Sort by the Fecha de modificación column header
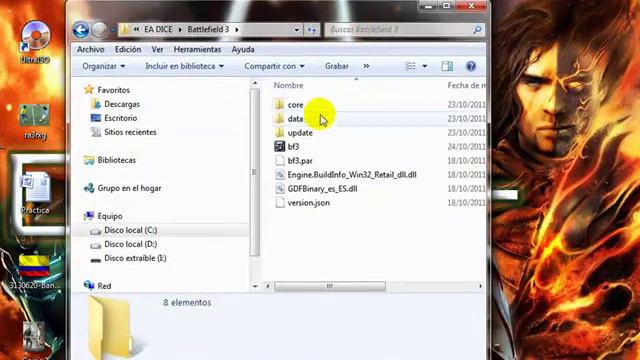The image size is (640, 360). pos(467,85)
